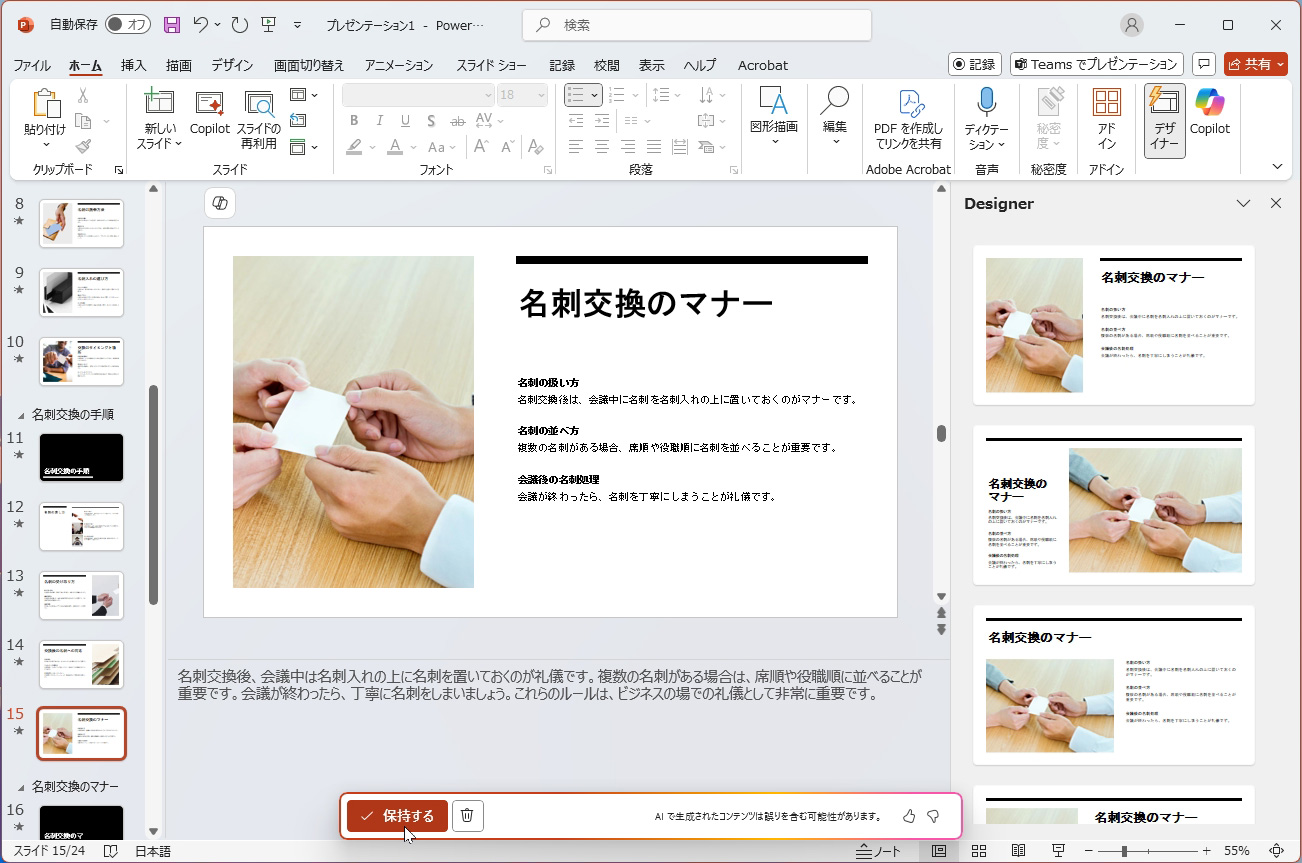Click the Designer icon in the ribbon
The height and width of the screenshot is (863, 1302).
(1164, 120)
